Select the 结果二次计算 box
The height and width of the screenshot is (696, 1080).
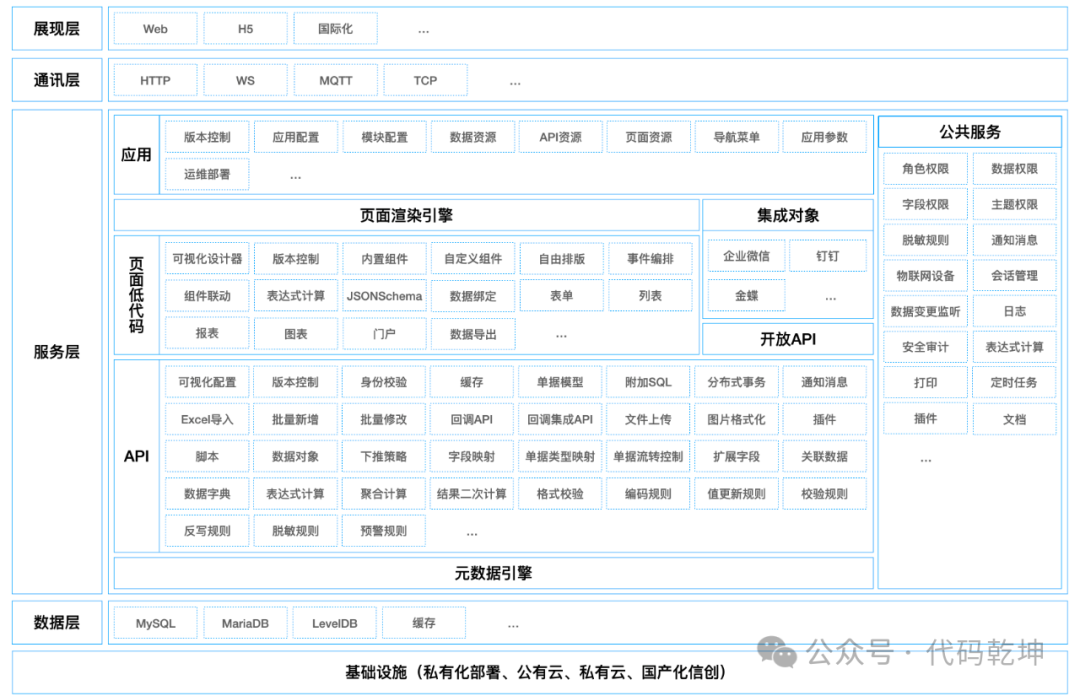pos(472,493)
